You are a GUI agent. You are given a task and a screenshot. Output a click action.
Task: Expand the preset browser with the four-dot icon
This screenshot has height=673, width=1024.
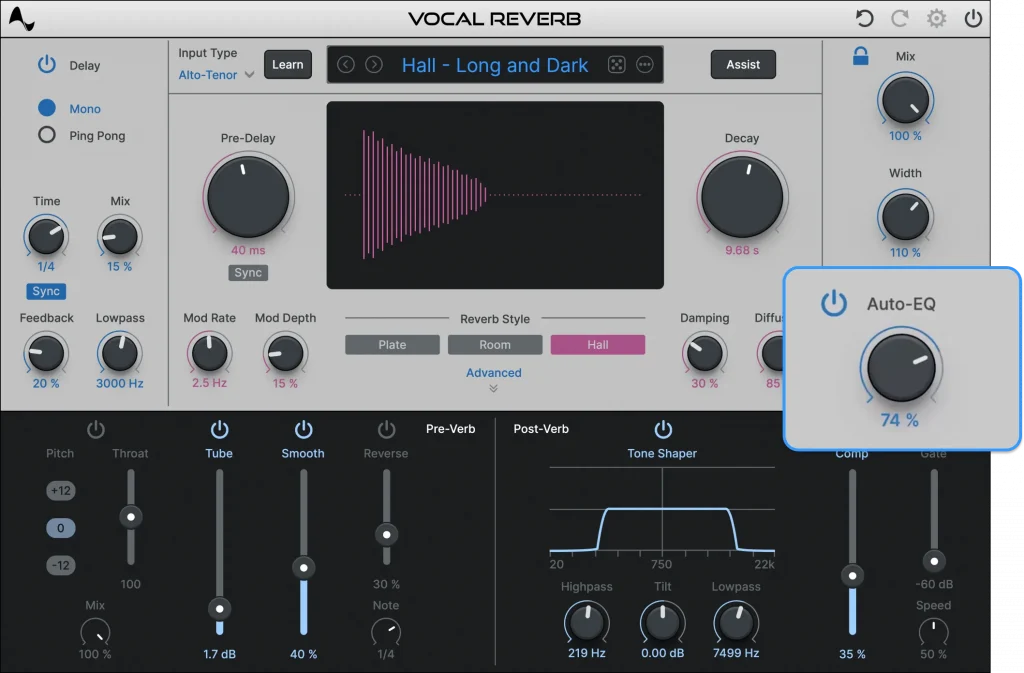(x=617, y=64)
